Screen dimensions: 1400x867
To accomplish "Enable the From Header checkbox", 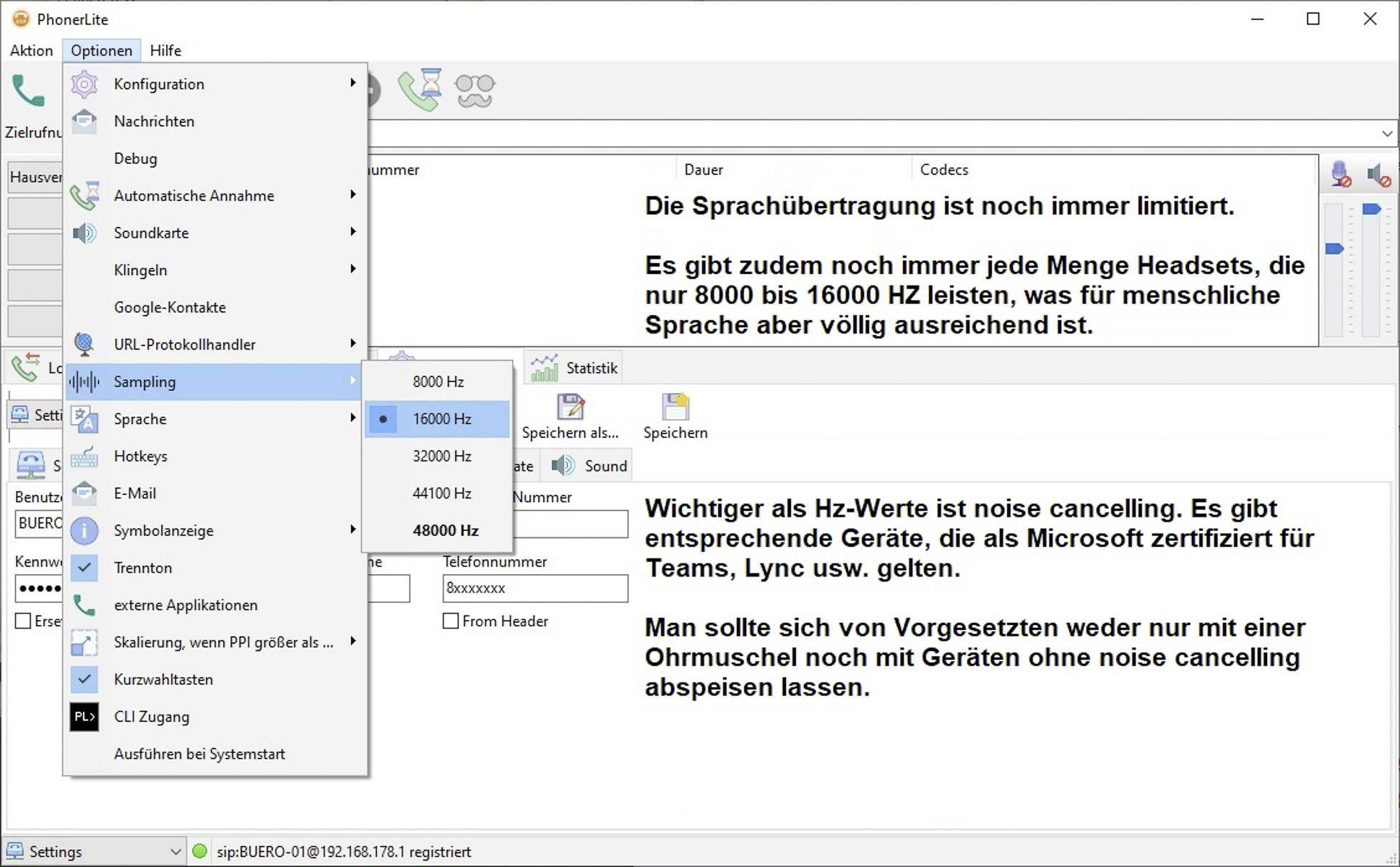I will (451, 621).
